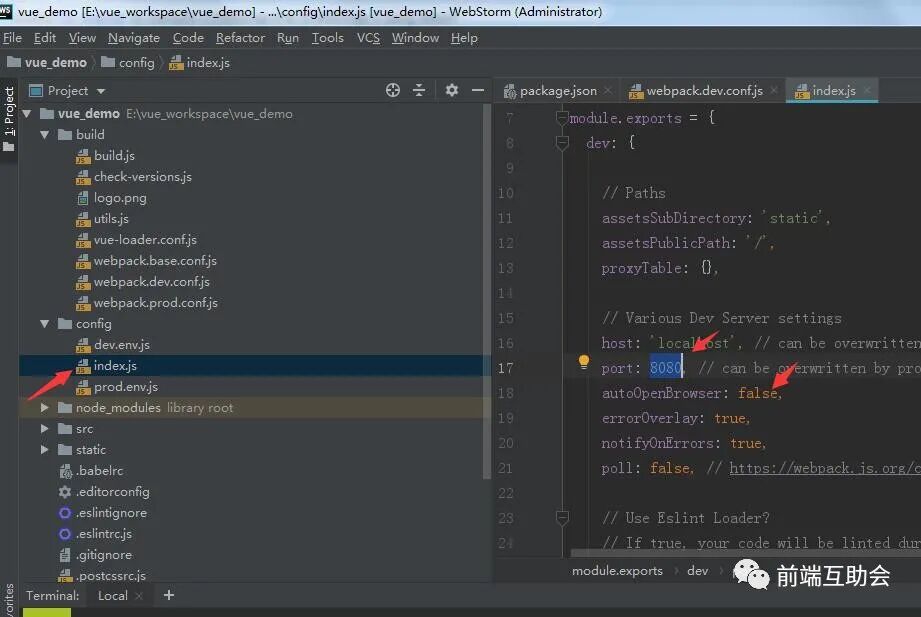The image size is (921, 617).
Task: Open the Help menu
Action: [x=464, y=38]
